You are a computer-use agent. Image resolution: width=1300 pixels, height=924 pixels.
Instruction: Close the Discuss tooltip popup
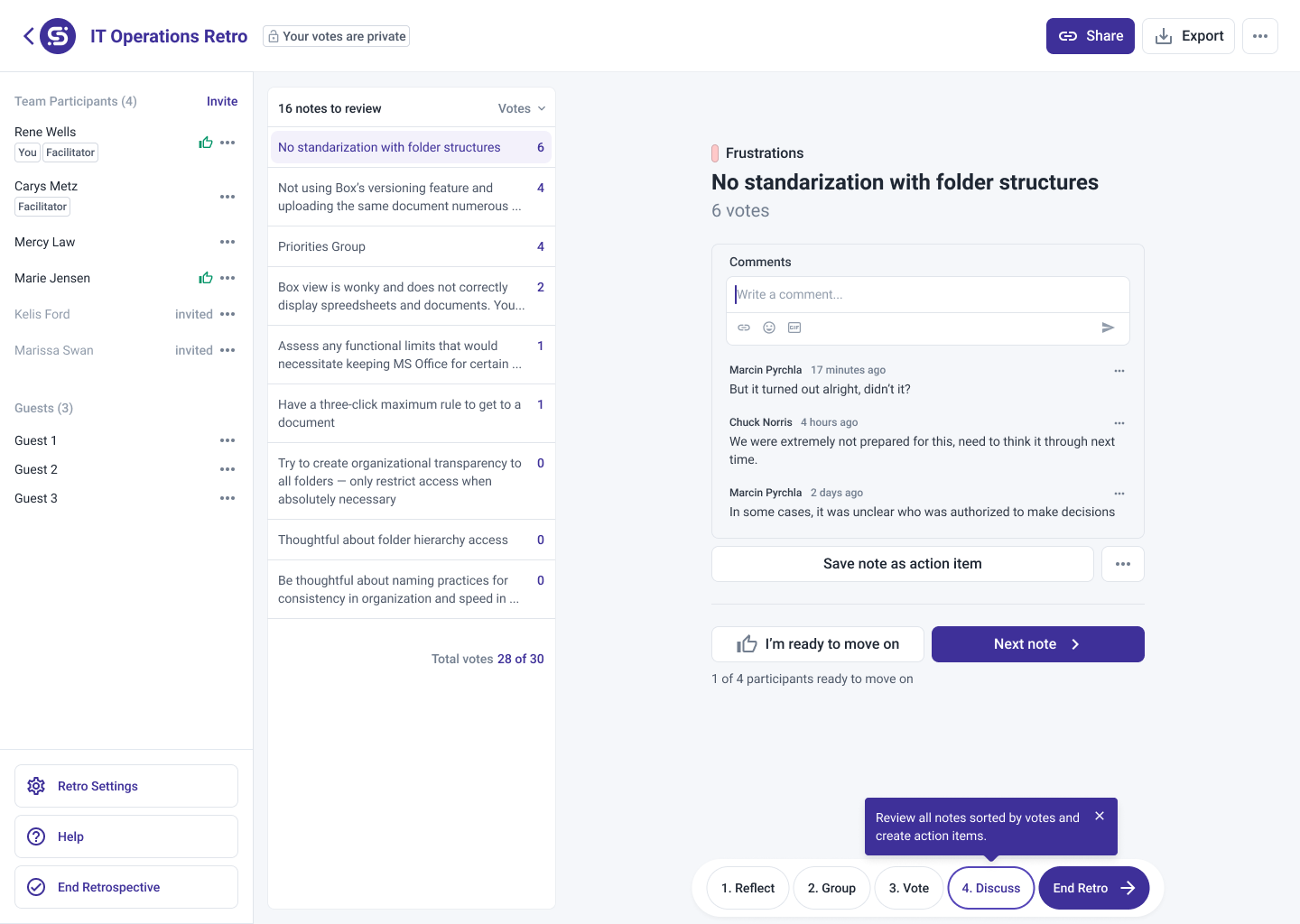point(1100,816)
